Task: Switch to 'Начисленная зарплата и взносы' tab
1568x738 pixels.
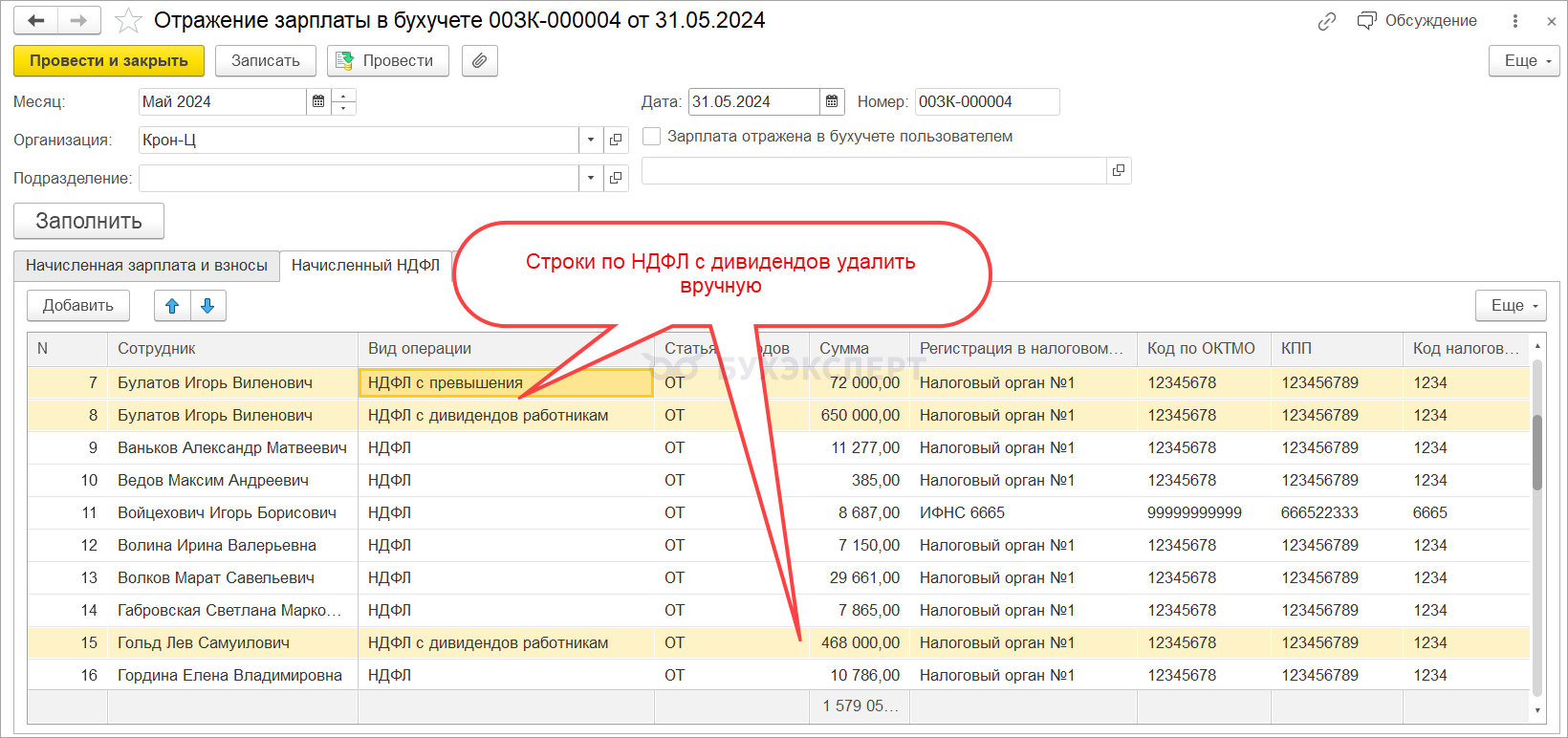Action: (x=146, y=265)
